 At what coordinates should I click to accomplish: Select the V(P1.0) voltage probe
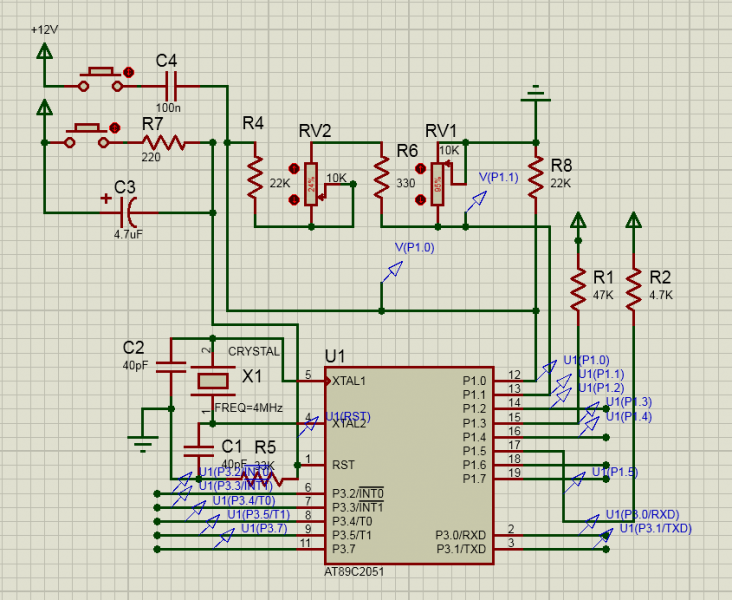point(393,272)
